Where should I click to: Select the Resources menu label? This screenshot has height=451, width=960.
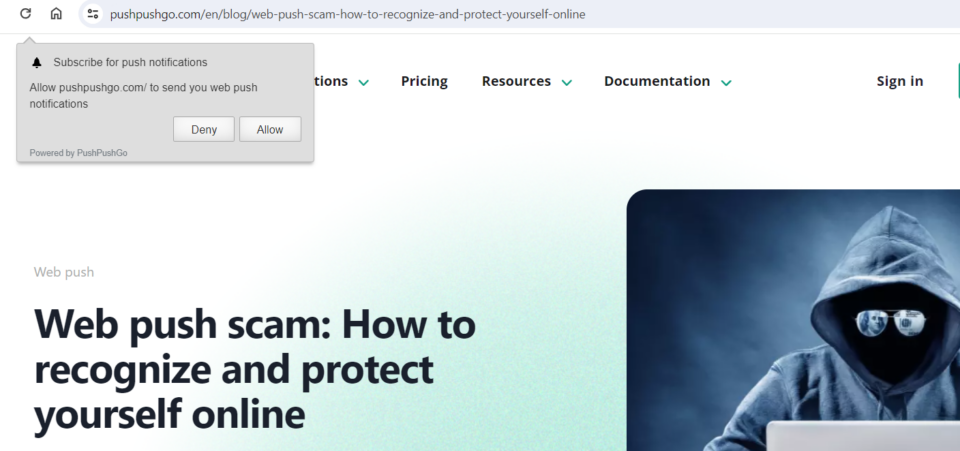516,81
